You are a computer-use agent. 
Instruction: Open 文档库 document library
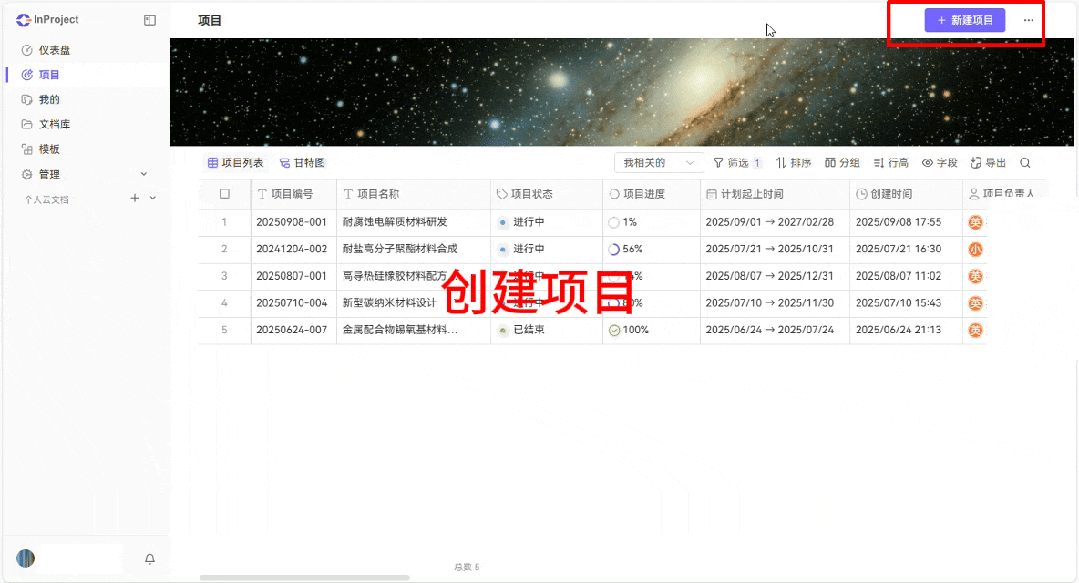[46, 124]
